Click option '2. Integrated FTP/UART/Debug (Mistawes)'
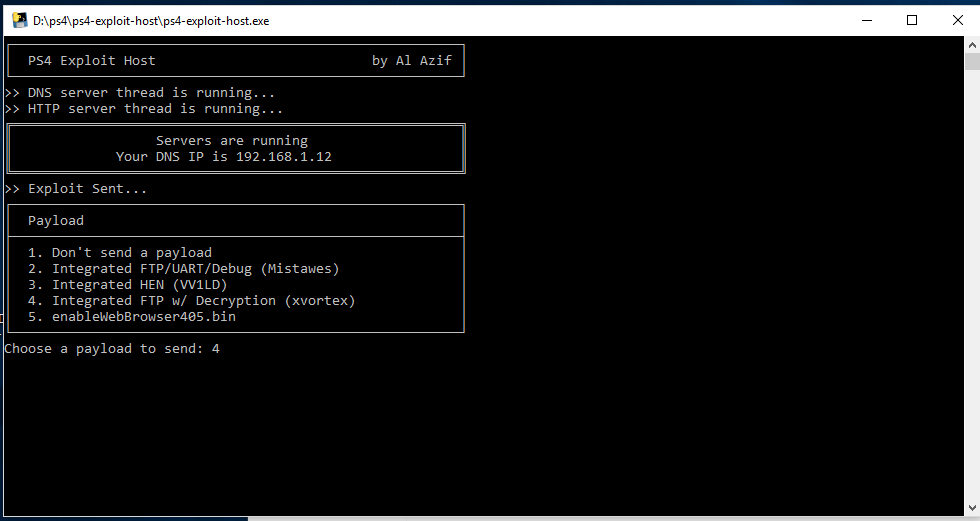 [183, 269]
